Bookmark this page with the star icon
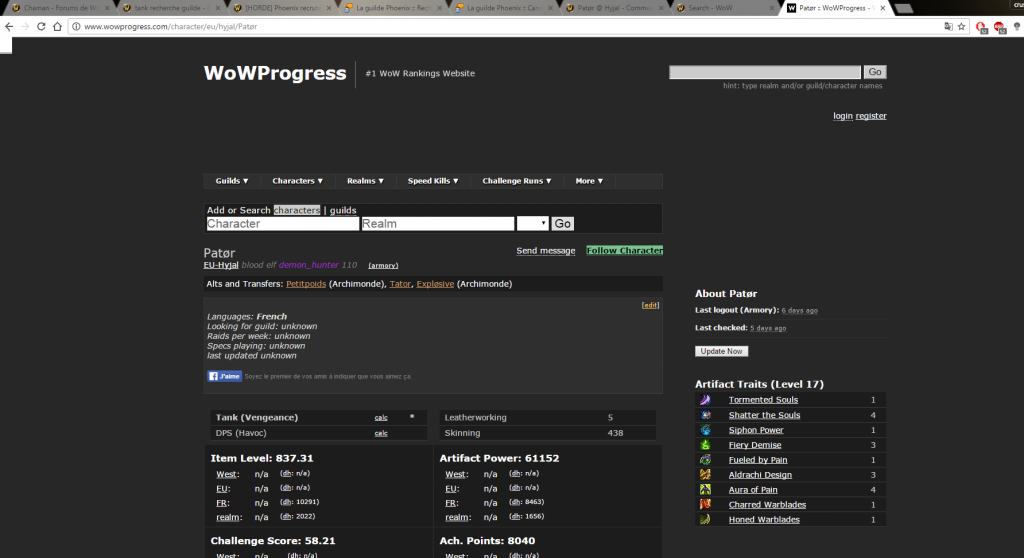The width and height of the screenshot is (1024, 558). [x=961, y=27]
